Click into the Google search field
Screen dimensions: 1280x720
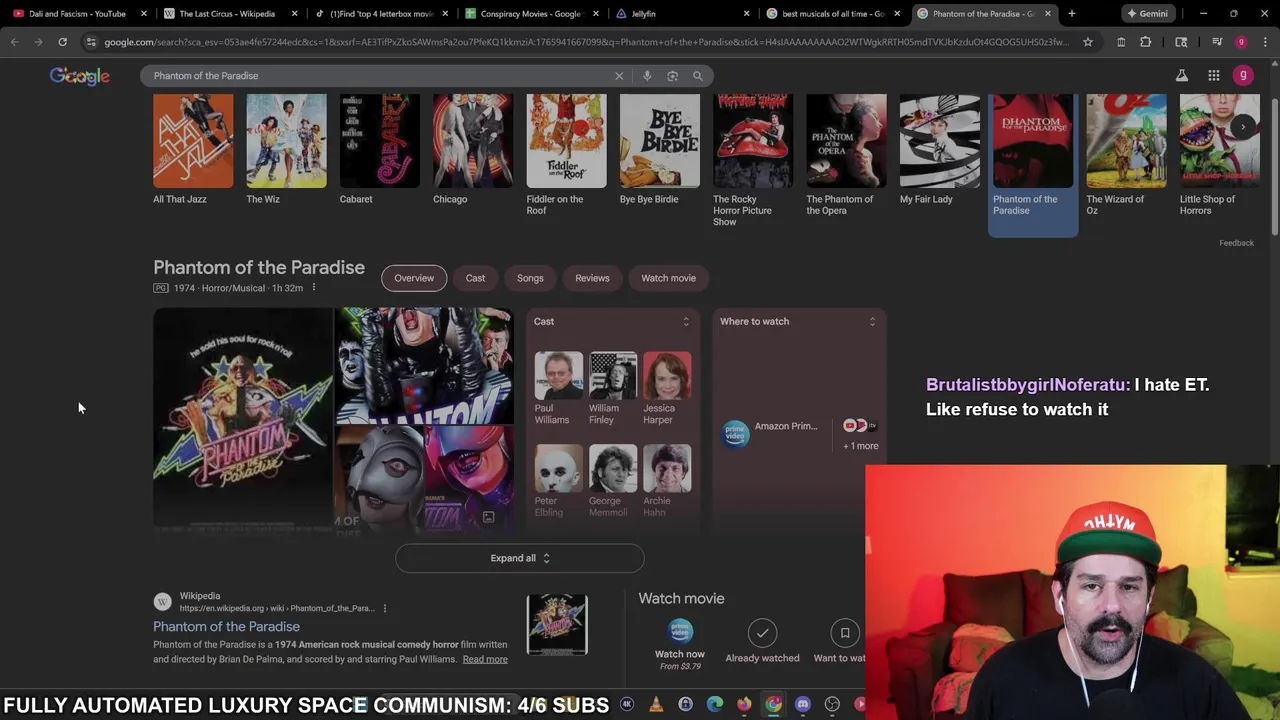tap(380, 76)
